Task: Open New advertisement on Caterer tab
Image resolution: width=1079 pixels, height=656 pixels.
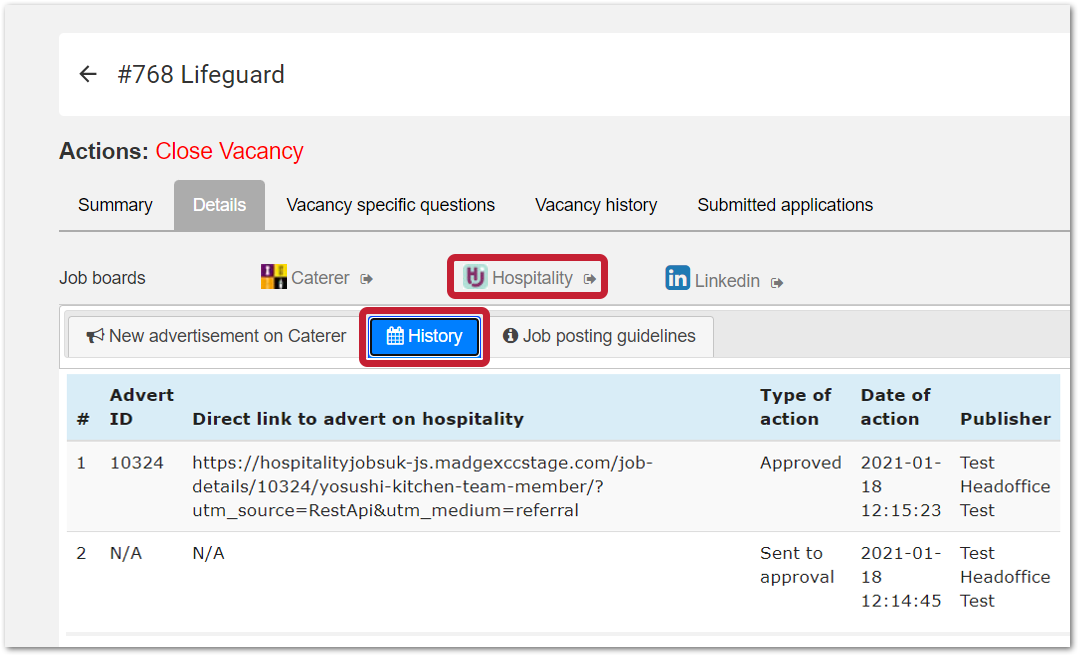Action: pos(217,336)
